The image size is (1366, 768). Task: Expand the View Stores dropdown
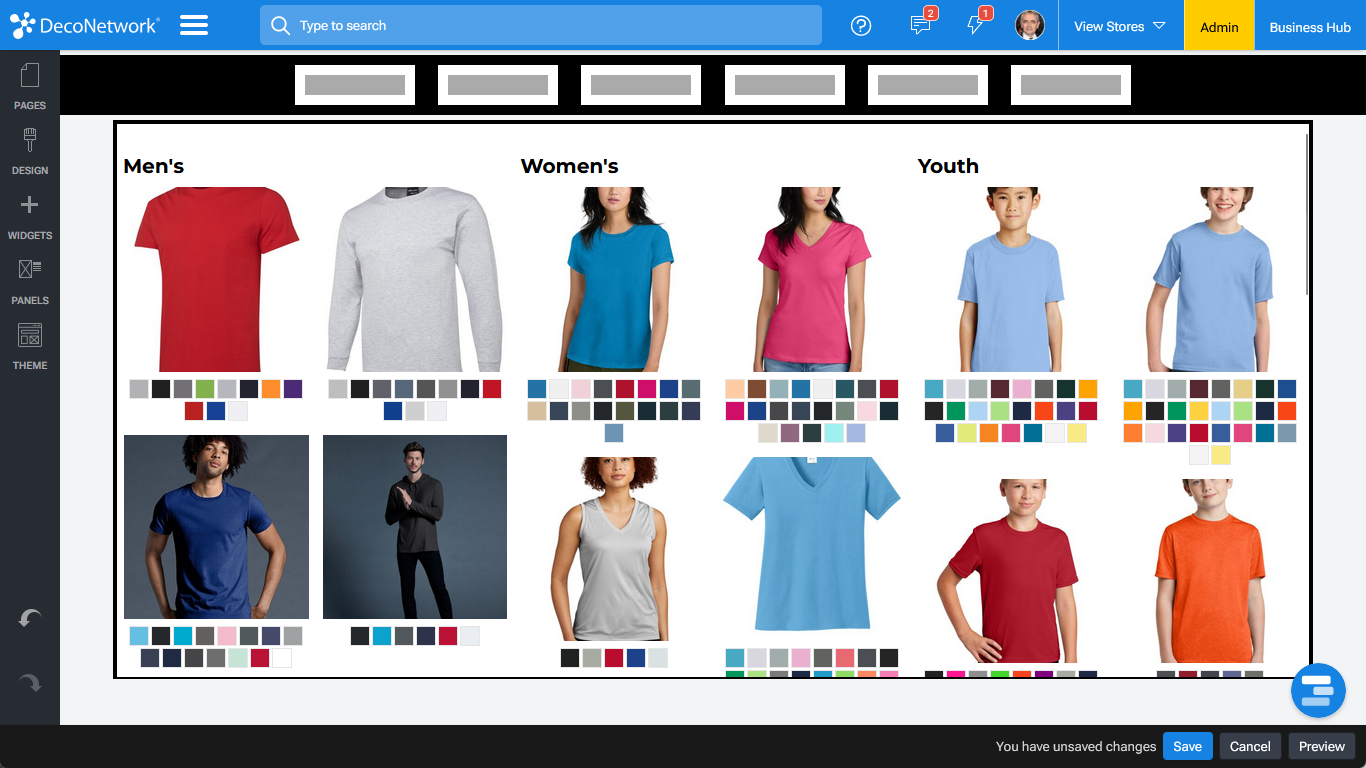[1119, 26]
